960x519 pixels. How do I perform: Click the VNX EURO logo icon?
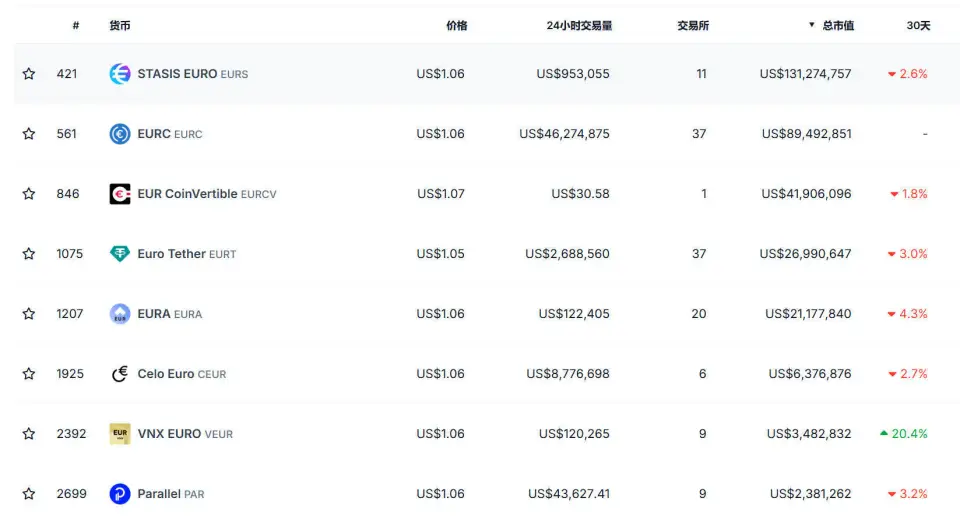coord(120,434)
